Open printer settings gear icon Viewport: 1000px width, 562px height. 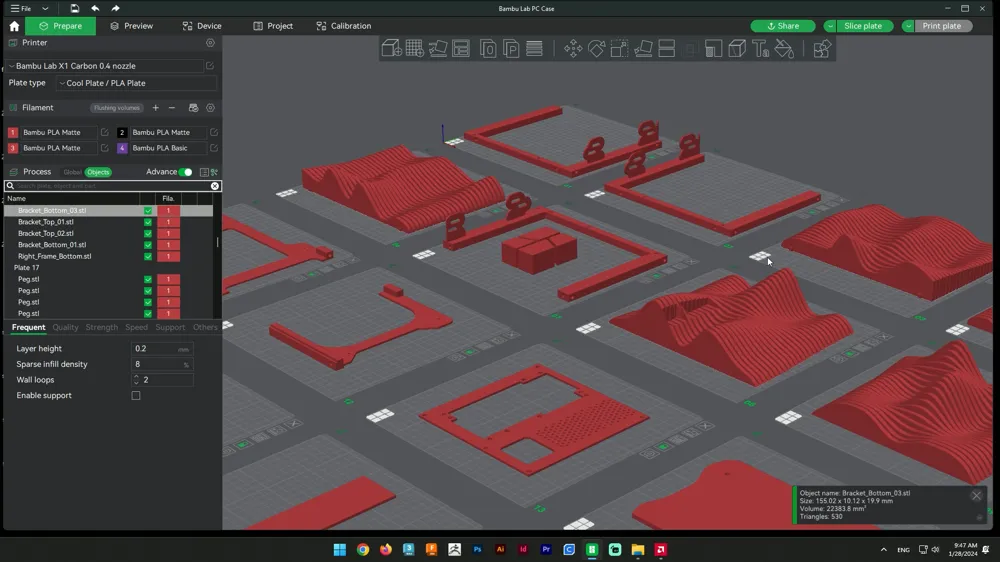click(210, 43)
